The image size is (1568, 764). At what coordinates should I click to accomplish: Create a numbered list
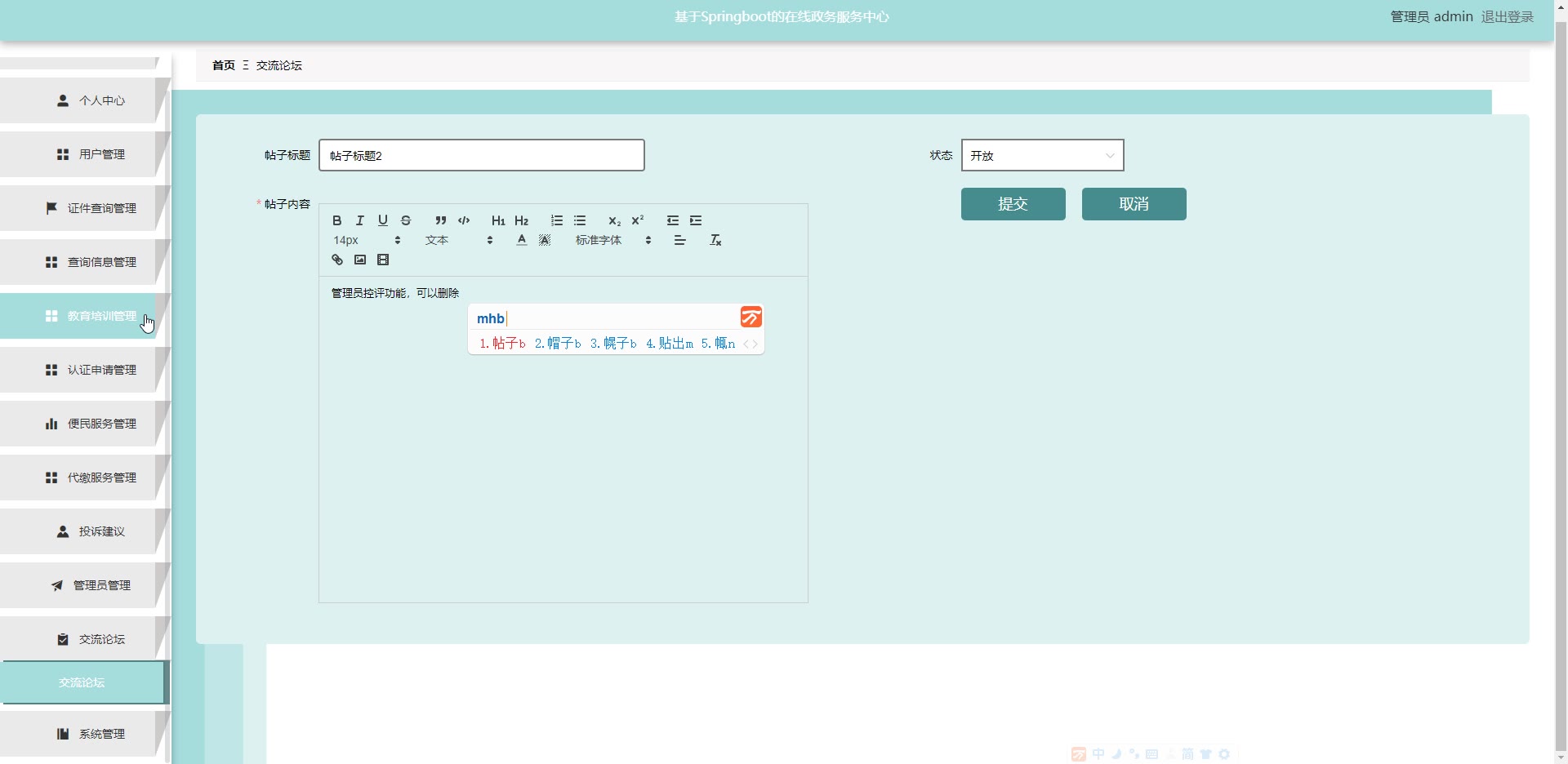click(x=557, y=220)
